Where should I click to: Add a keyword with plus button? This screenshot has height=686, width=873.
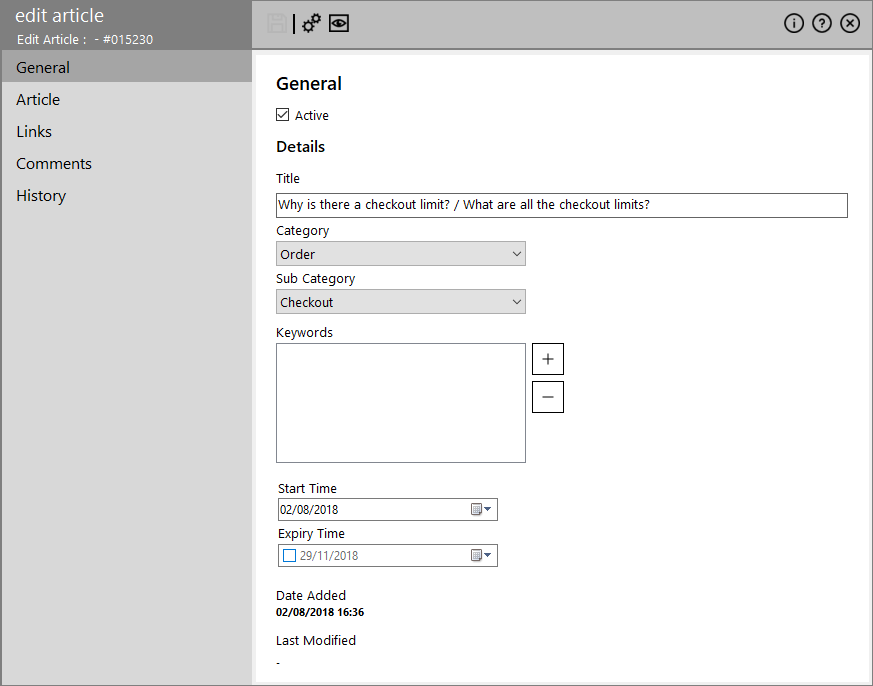click(548, 359)
